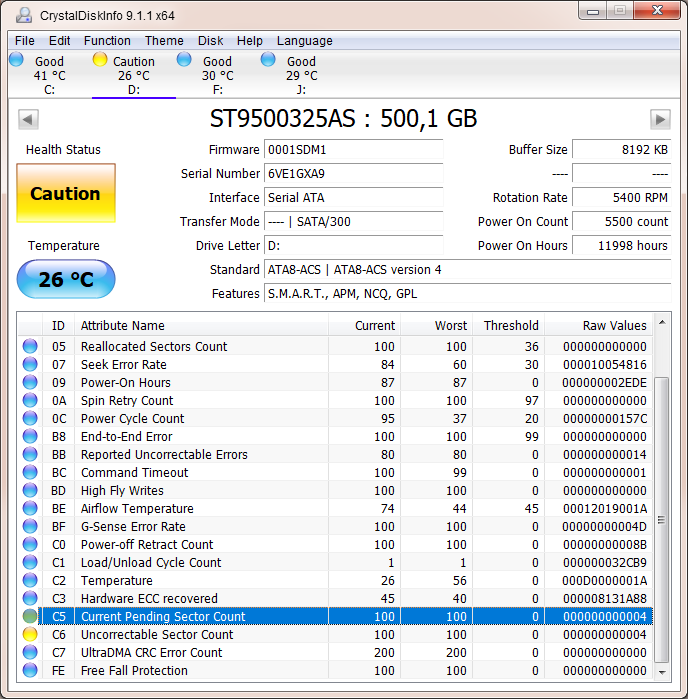Viewport: 688px width, 699px height.
Task: Click the ST9500325AS : 500,1 GB disk title
Action: click(x=343, y=119)
